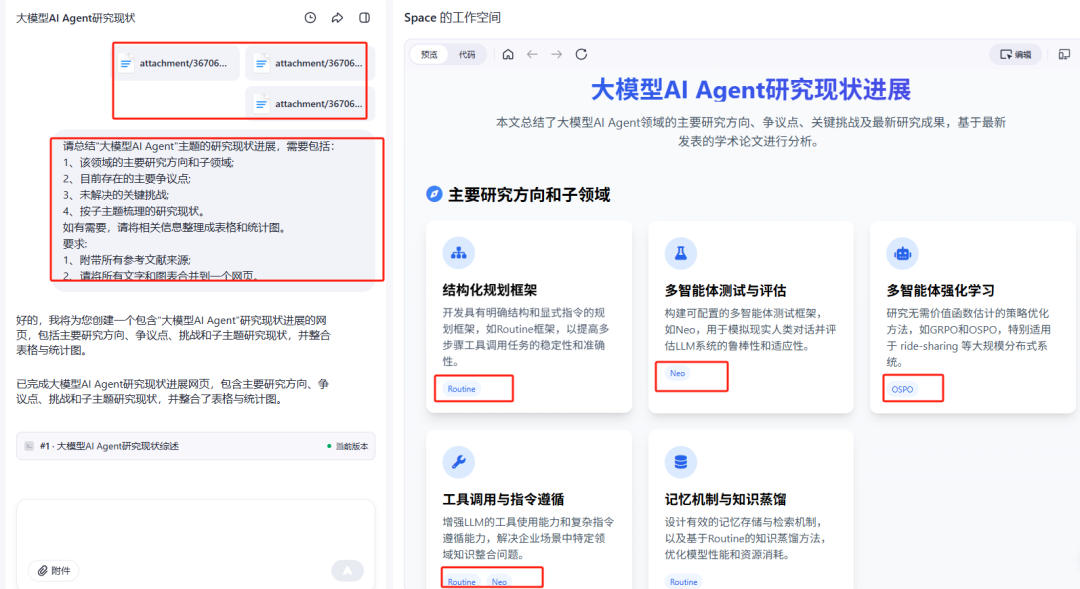Open the conversation history clock icon
Image resolution: width=1080 pixels, height=589 pixels.
click(310, 18)
